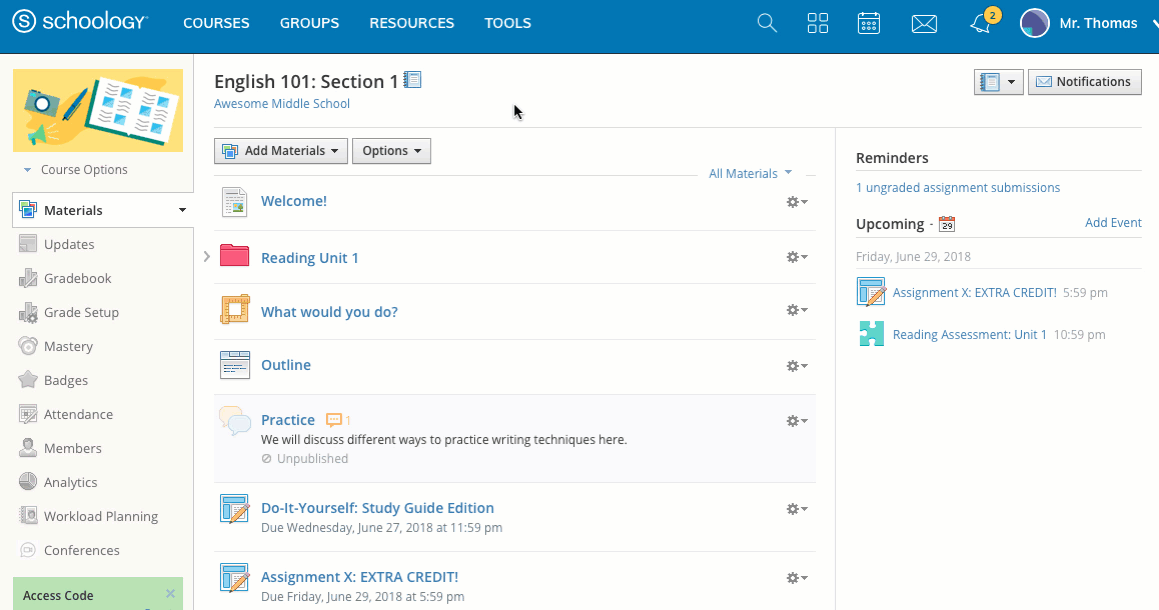Image resolution: width=1159 pixels, height=610 pixels.
Task: Open the calendar icon in header
Action: [x=869, y=23]
